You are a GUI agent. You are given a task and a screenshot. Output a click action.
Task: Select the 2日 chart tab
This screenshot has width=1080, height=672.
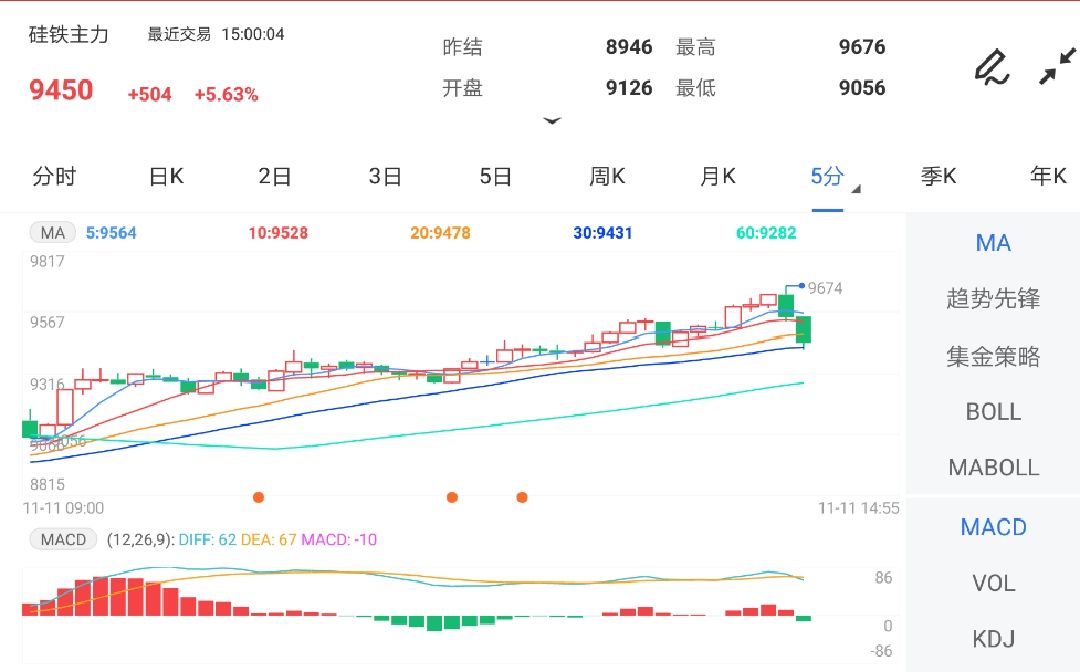tap(274, 176)
